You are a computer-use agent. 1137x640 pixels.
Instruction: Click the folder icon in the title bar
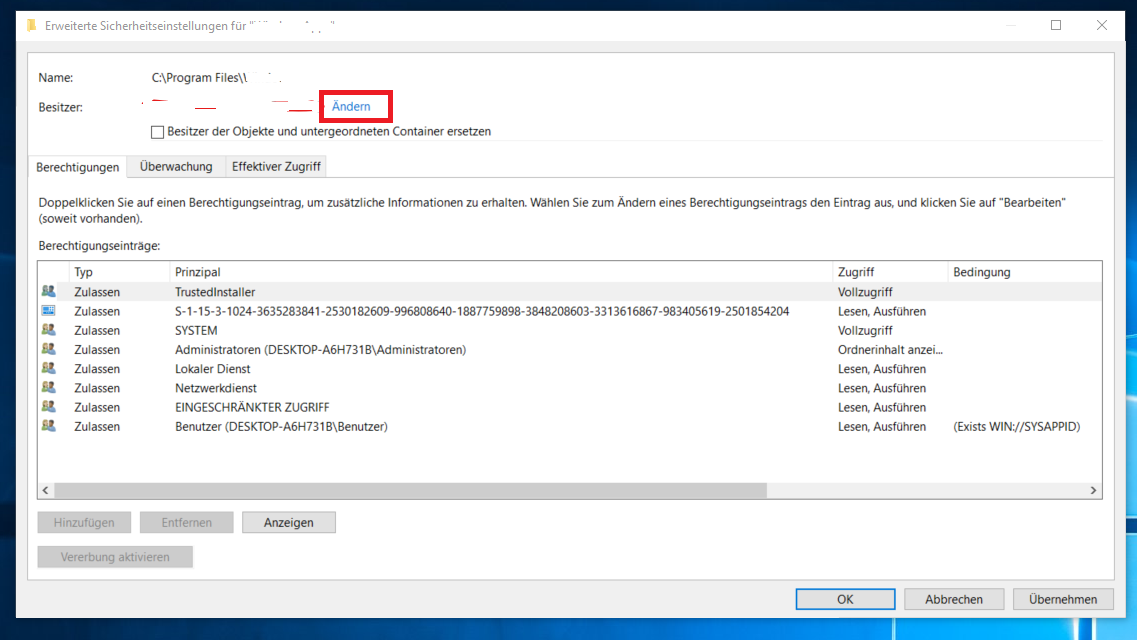[x=31, y=25]
